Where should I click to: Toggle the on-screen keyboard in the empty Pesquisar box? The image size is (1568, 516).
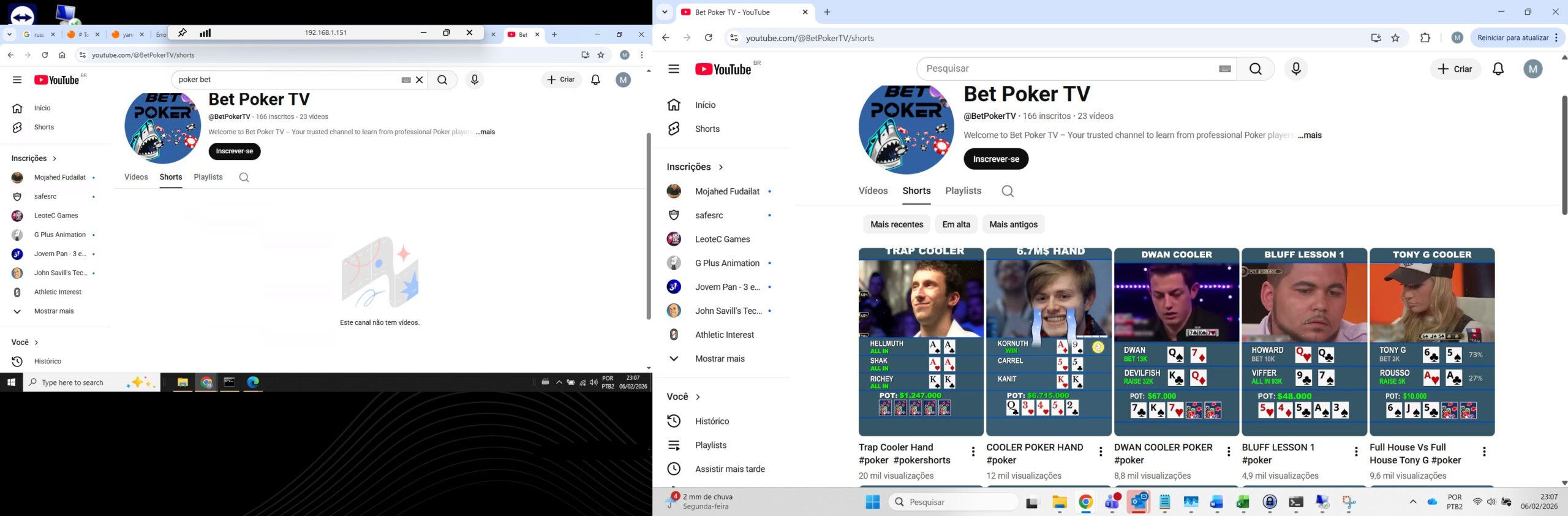coord(1225,69)
